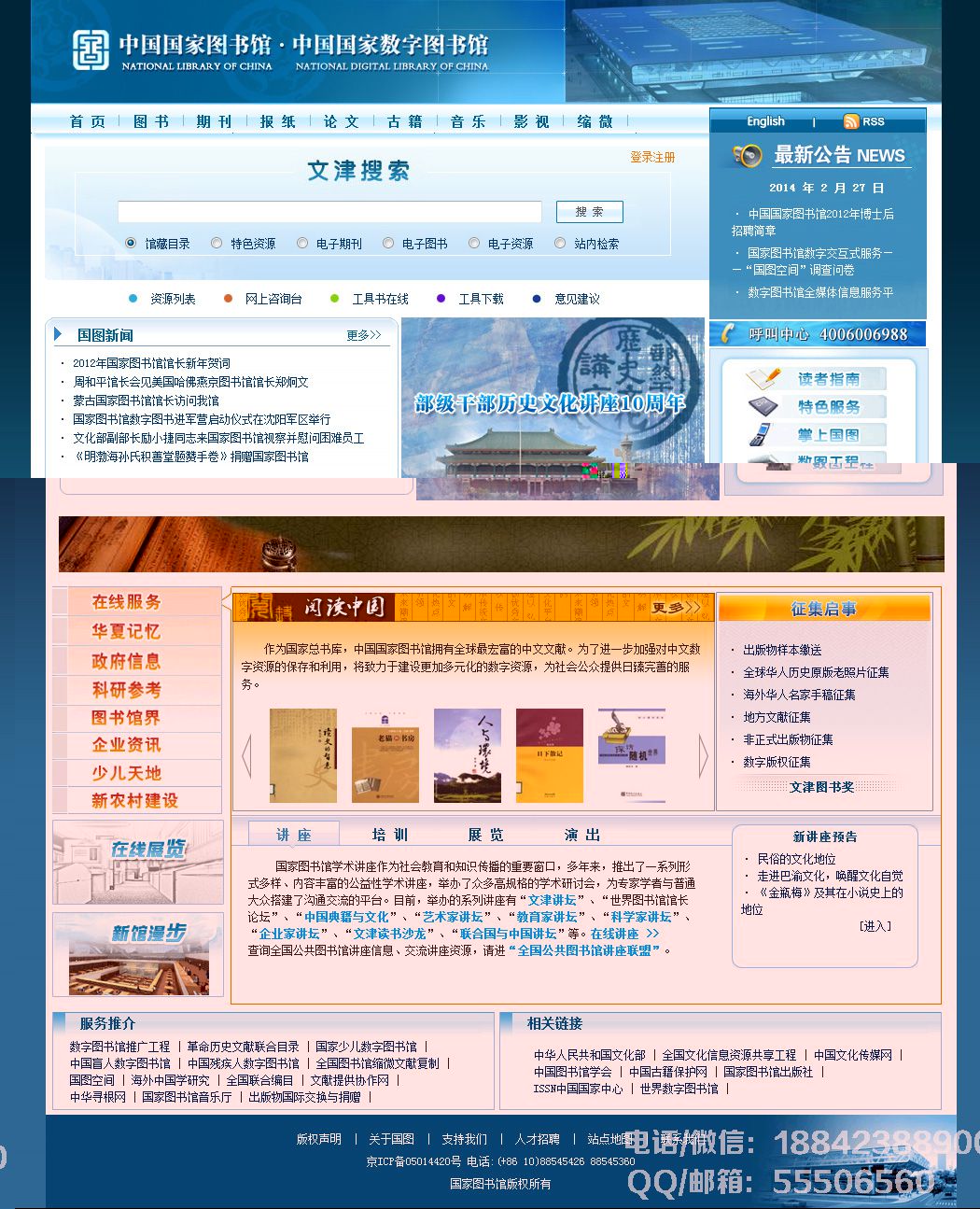Click the blue dot icon for 资源列表

tap(133, 299)
